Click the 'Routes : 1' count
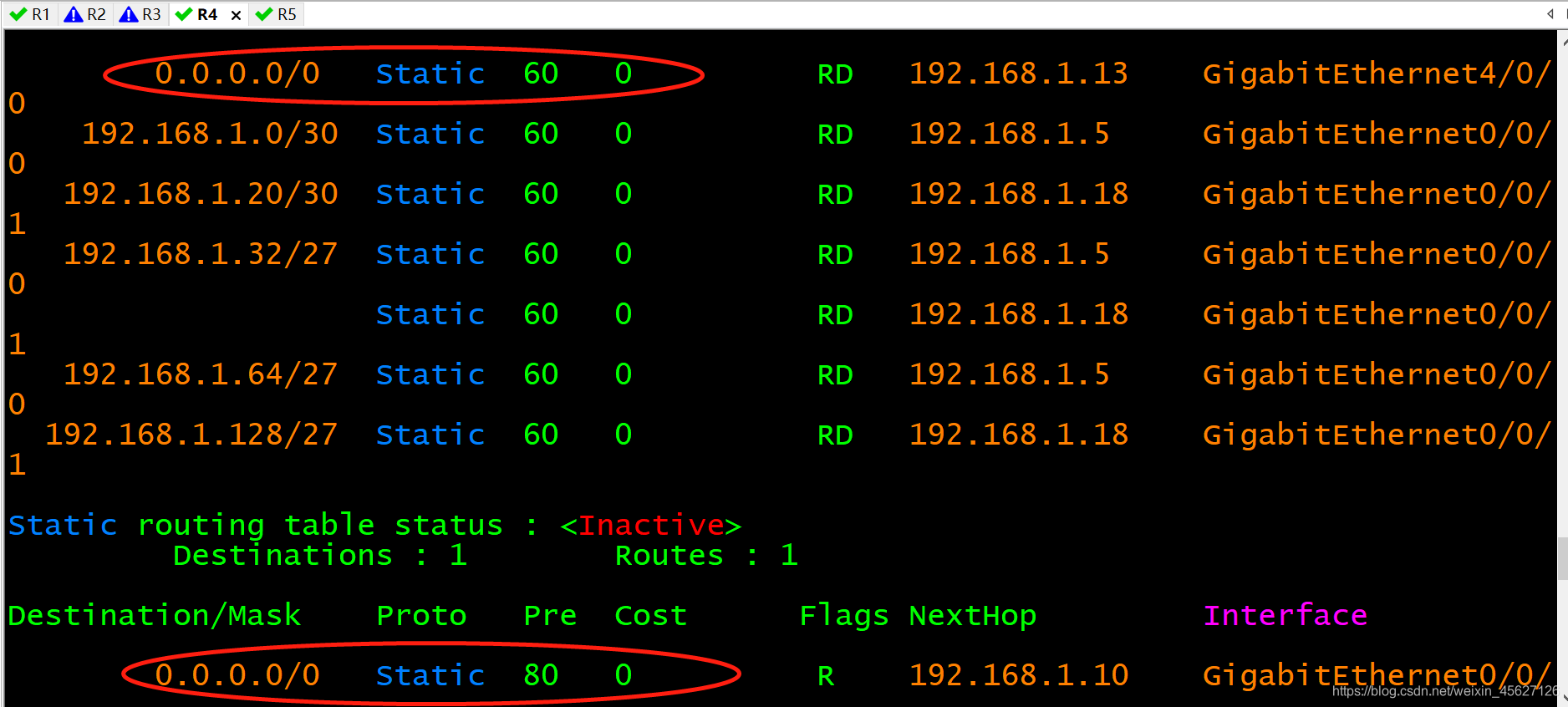Screen dimensions: 1568x707 [706, 555]
